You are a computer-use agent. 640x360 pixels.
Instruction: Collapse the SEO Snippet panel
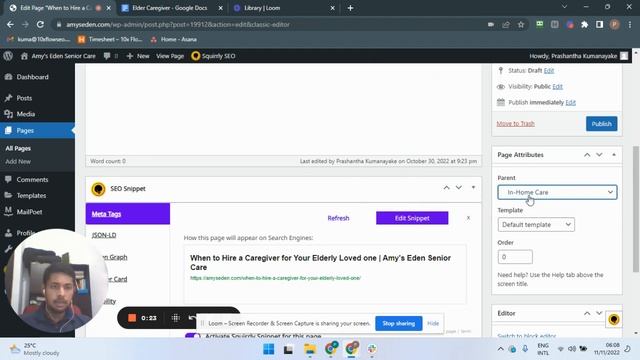click(x=473, y=188)
